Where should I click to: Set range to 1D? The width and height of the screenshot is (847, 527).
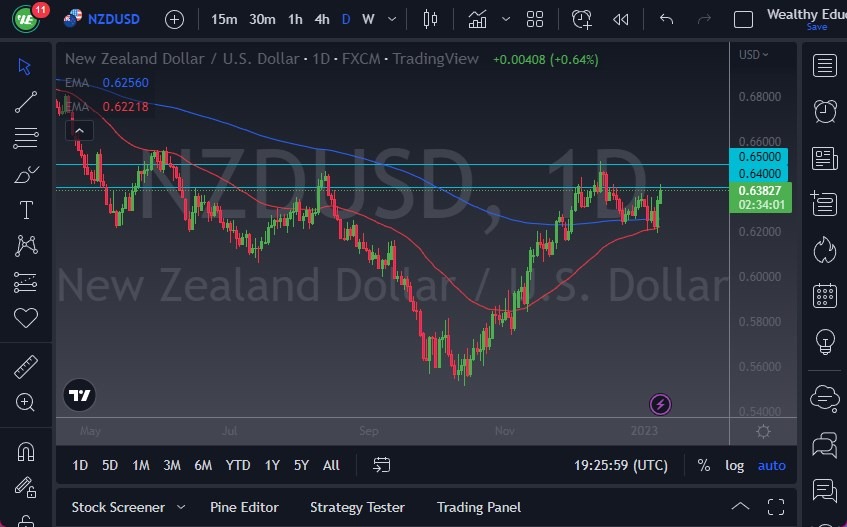coord(80,465)
